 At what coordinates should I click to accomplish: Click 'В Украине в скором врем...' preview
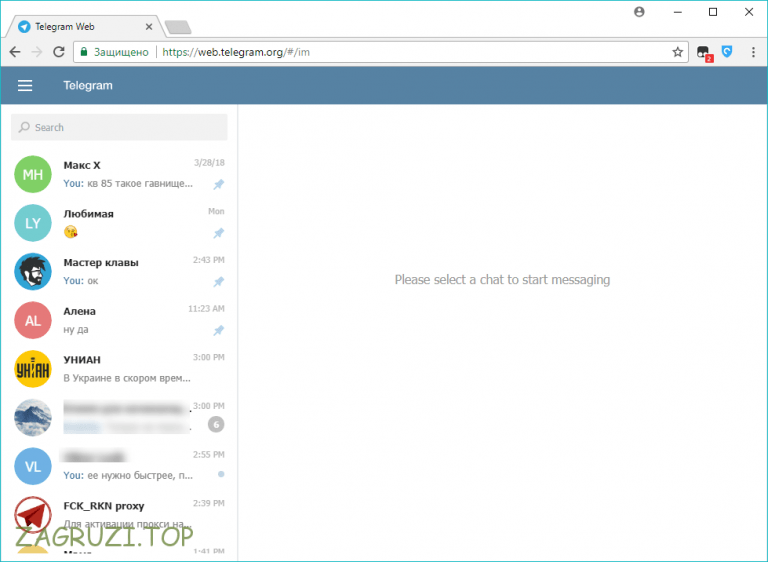tap(127, 378)
